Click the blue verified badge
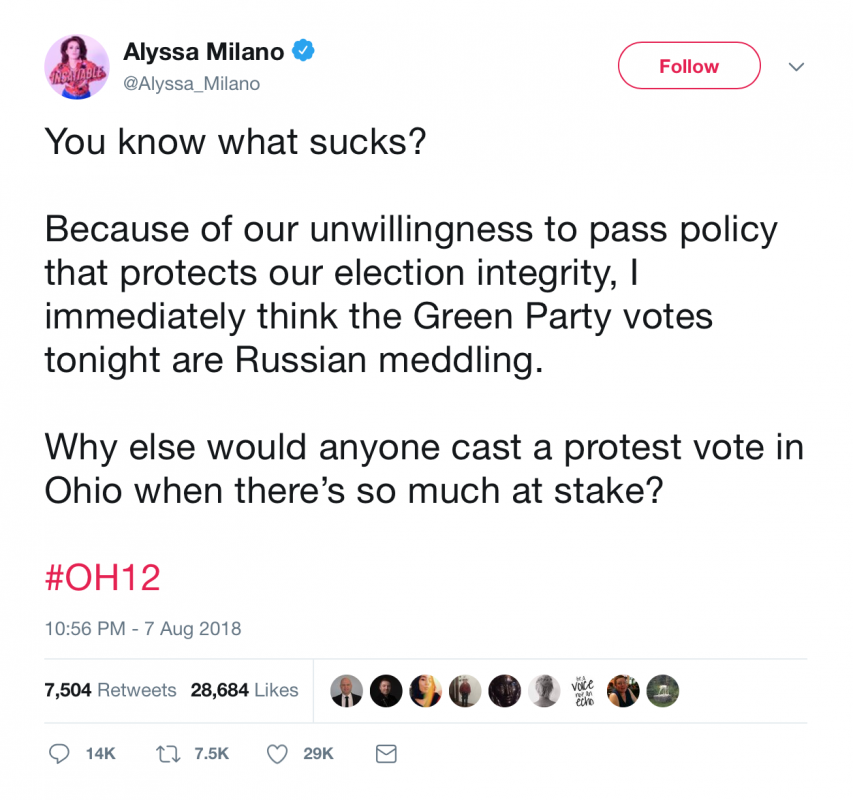This screenshot has width=853, height=800. [x=303, y=51]
